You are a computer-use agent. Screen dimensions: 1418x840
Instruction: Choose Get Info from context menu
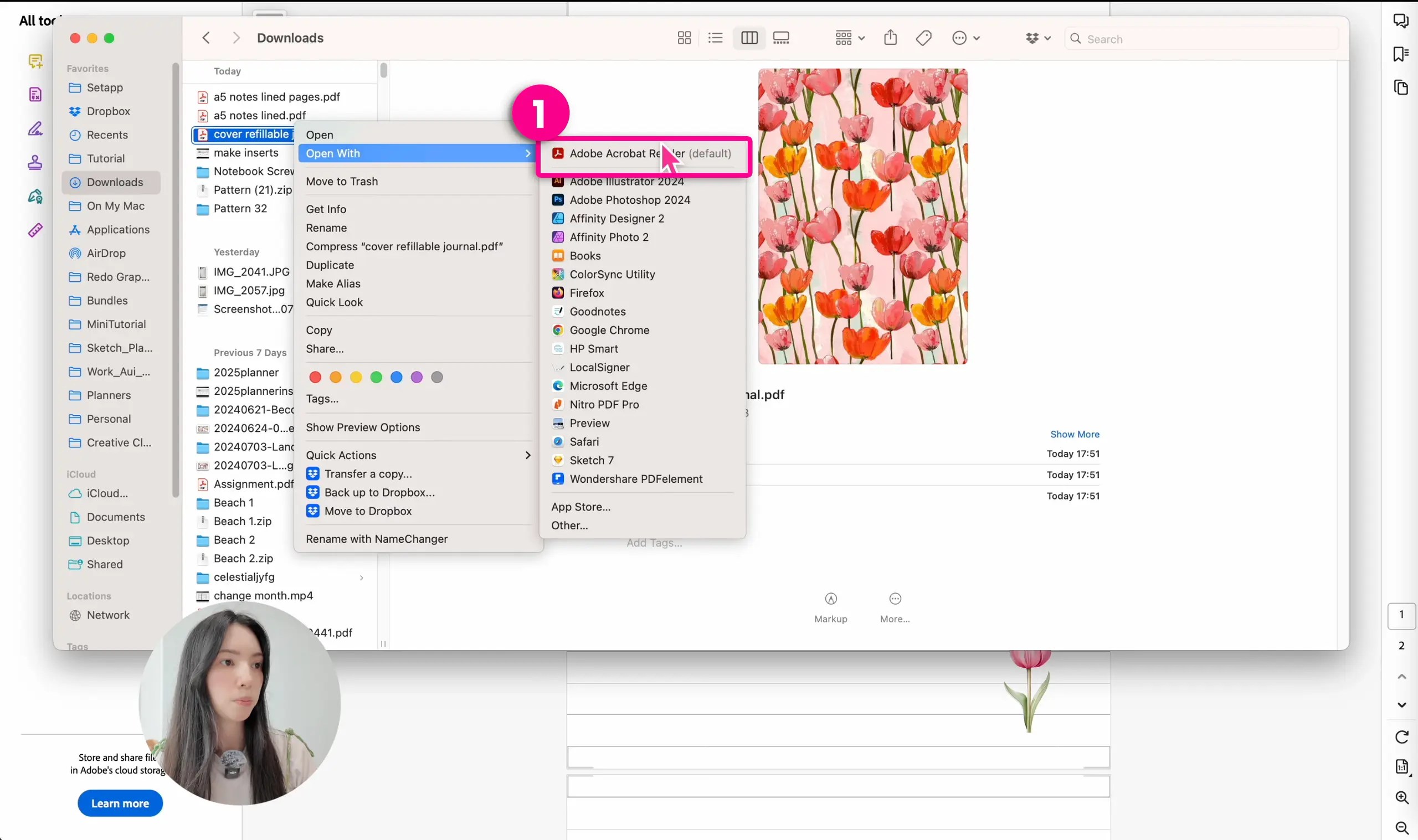(x=417, y=209)
